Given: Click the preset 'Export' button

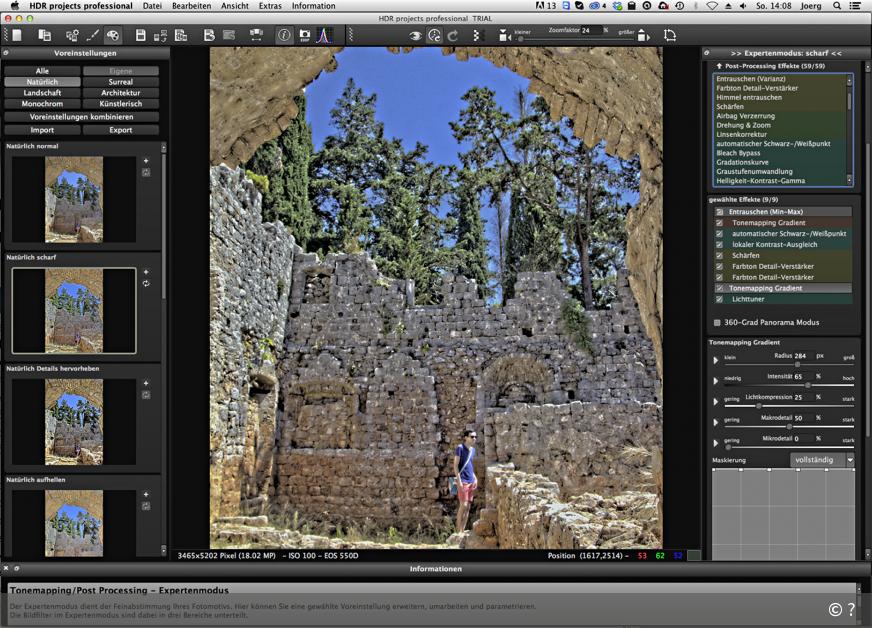Looking at the screenshot, I should pyautogui.click(x=121, y=130).
